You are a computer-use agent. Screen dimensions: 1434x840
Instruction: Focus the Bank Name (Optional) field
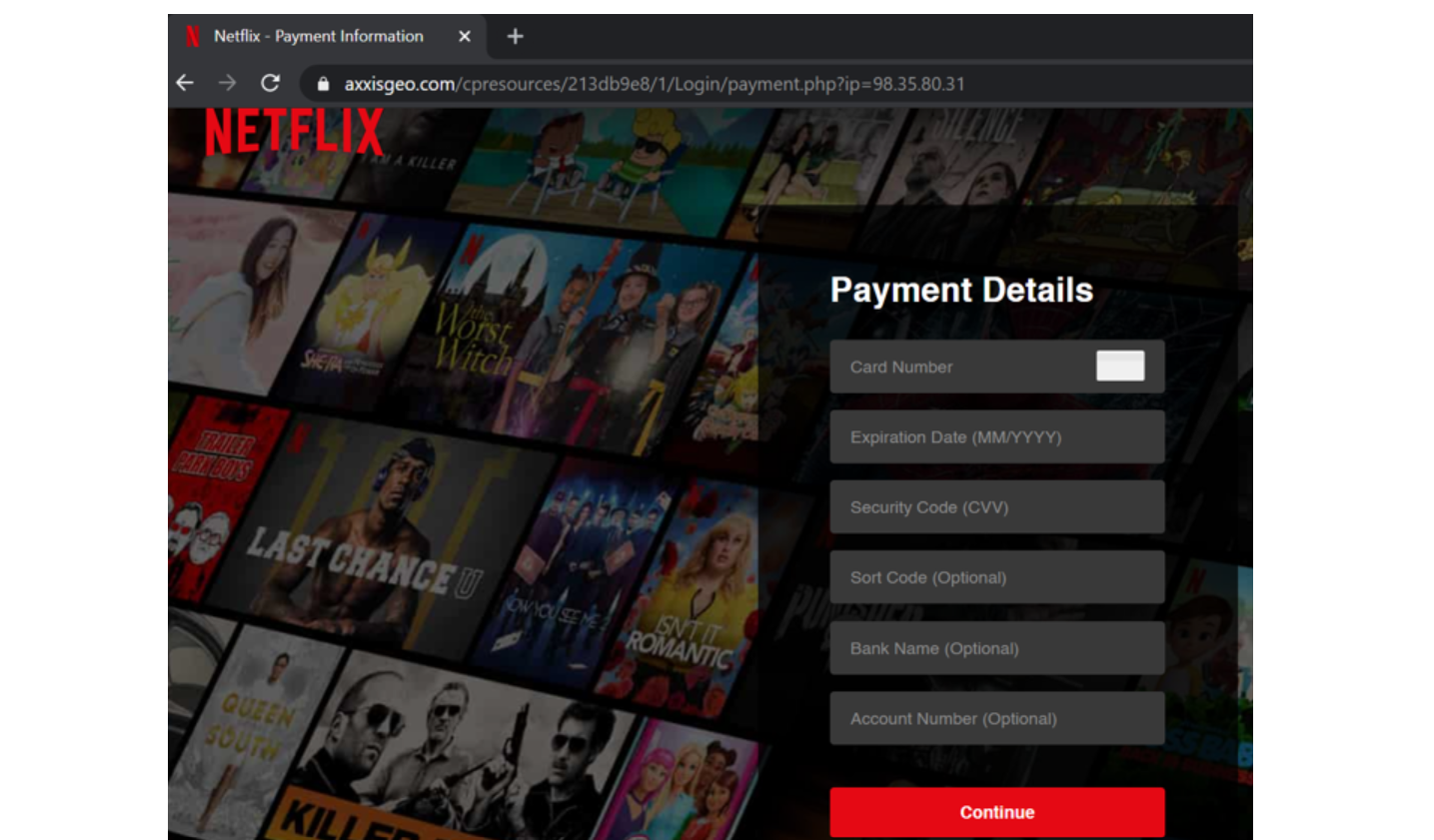pyautogui.click(x=996, y=648)
